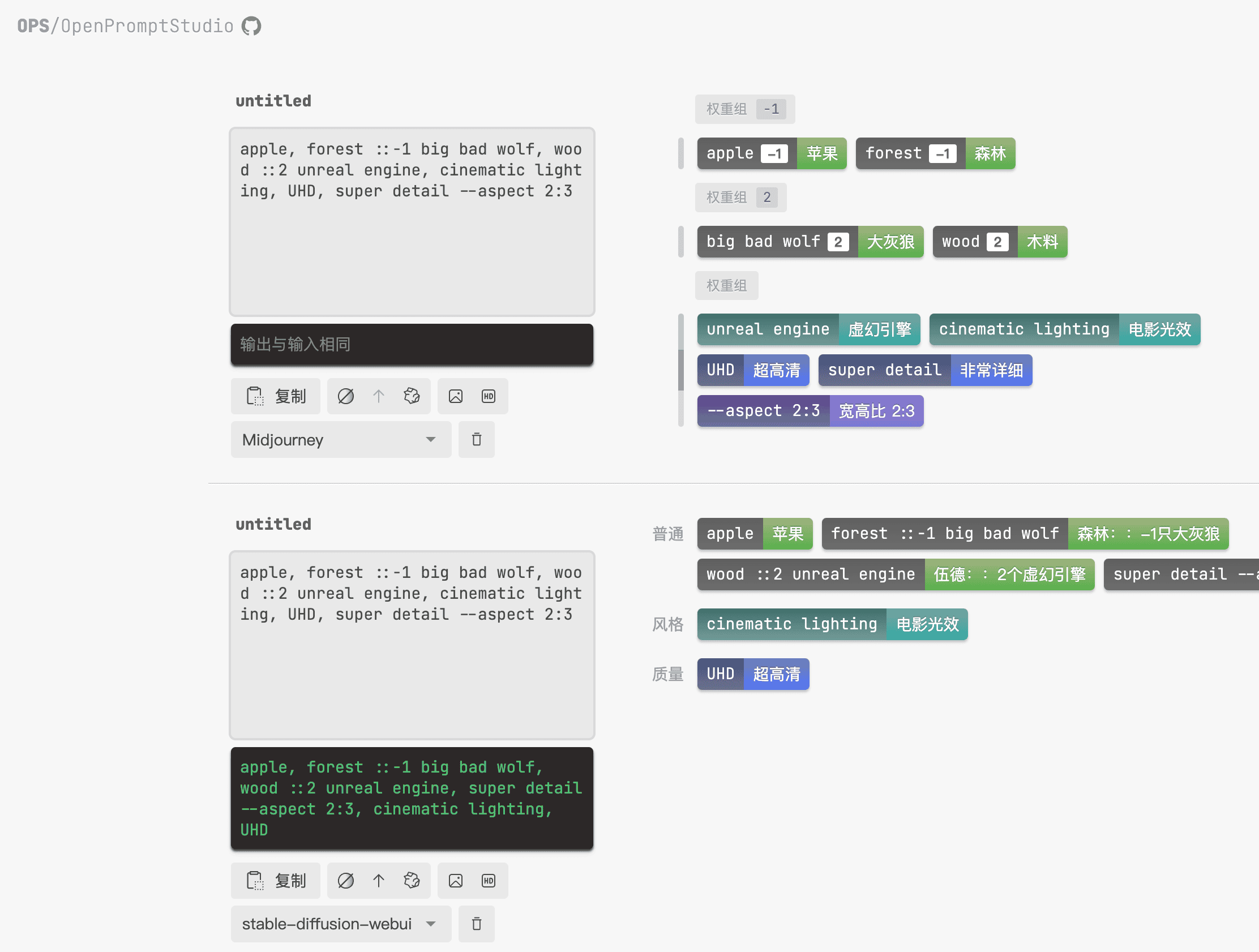Click the HD icon in stable-diffusion-webui workspace
This screenshot has height=952, width=1259.
489,881
